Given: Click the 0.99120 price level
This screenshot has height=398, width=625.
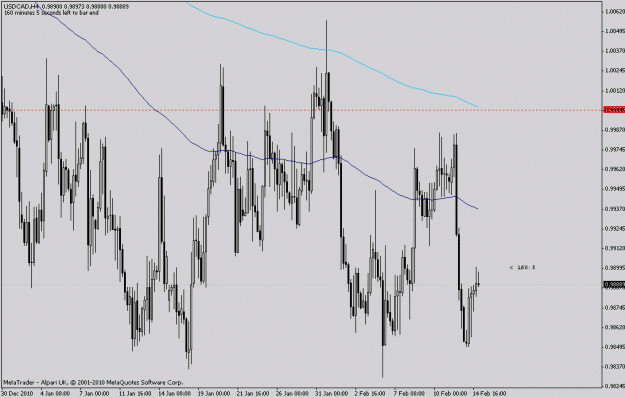Looking at the screenshot, I should [x=615, y=248].
